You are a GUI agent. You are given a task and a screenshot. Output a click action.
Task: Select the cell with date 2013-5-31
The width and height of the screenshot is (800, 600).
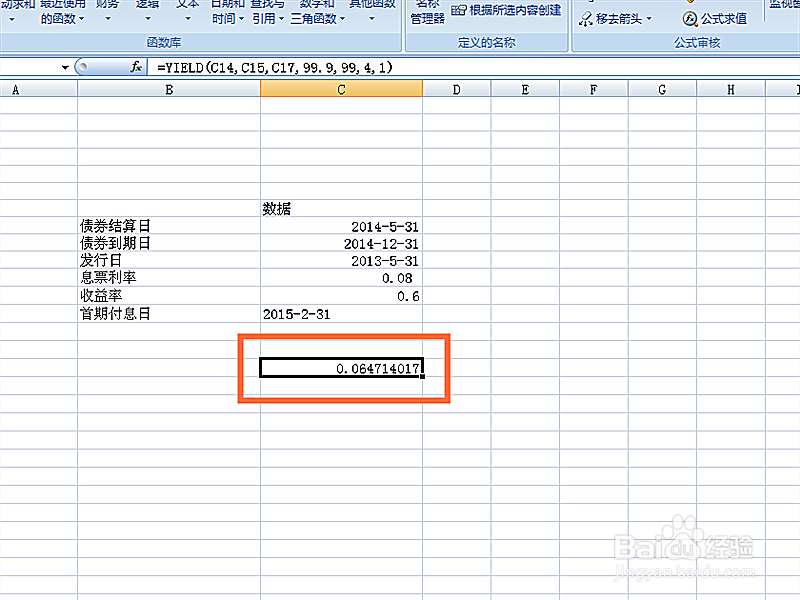pyautogui.click(x=341, y=261)
